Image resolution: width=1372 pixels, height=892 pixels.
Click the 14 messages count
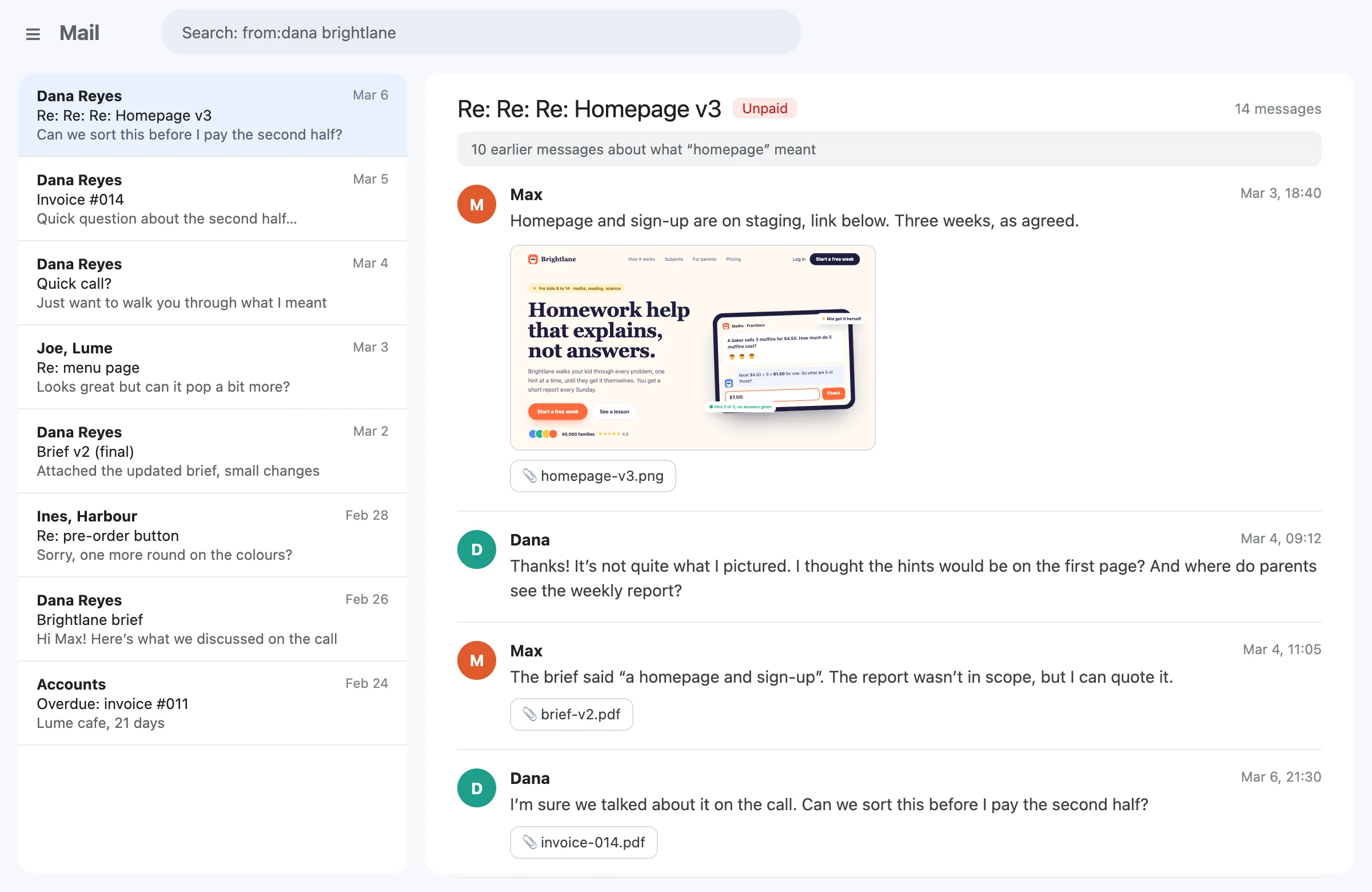tap(1278, 109)
